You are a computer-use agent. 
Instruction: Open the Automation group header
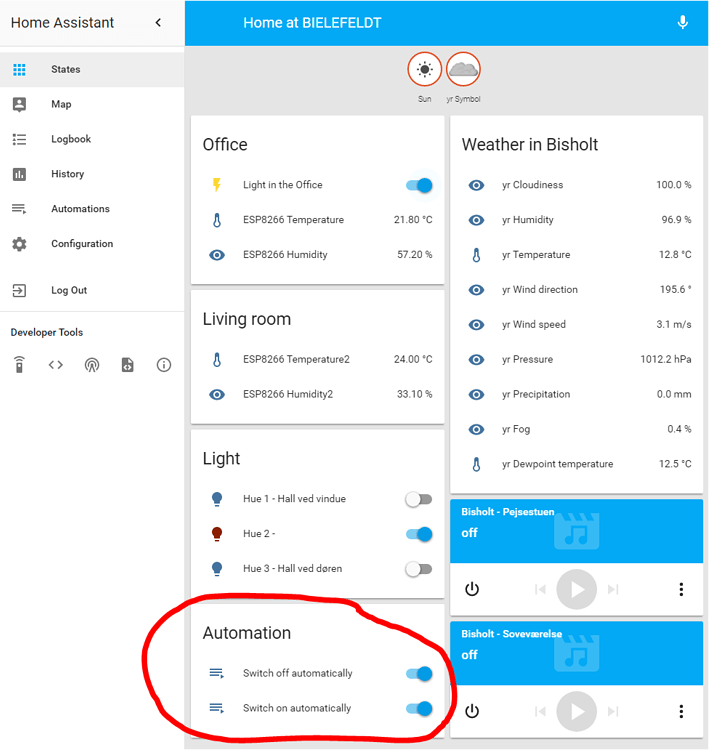(246, 633)
